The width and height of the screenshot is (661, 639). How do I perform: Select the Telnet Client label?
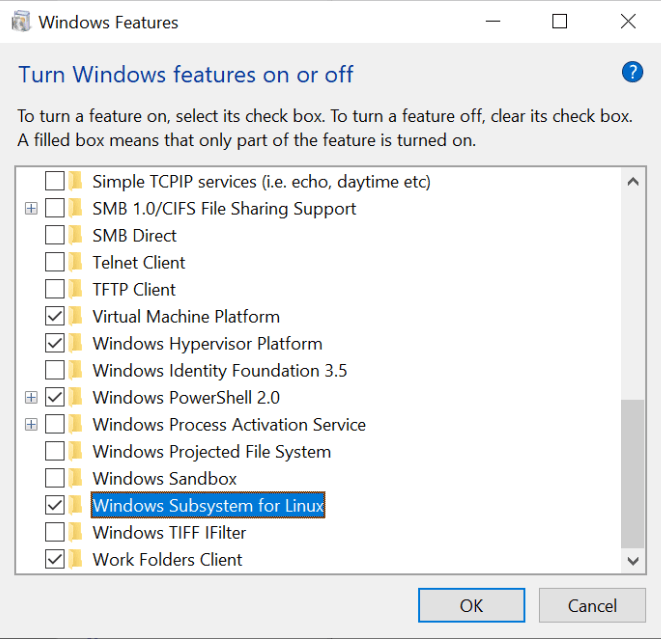coord(139,263)
